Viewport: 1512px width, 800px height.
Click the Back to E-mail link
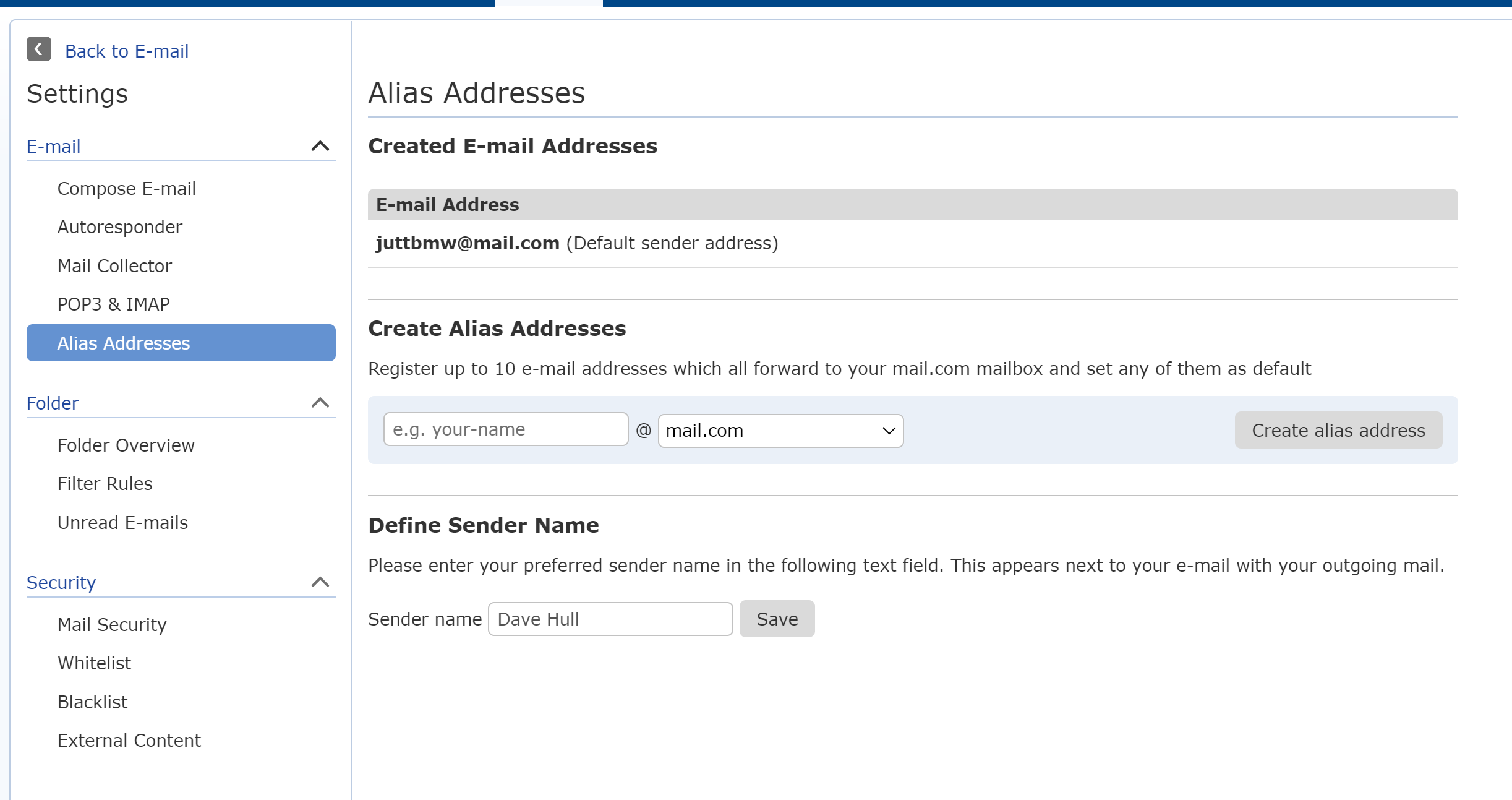click(x=127, y=51)
